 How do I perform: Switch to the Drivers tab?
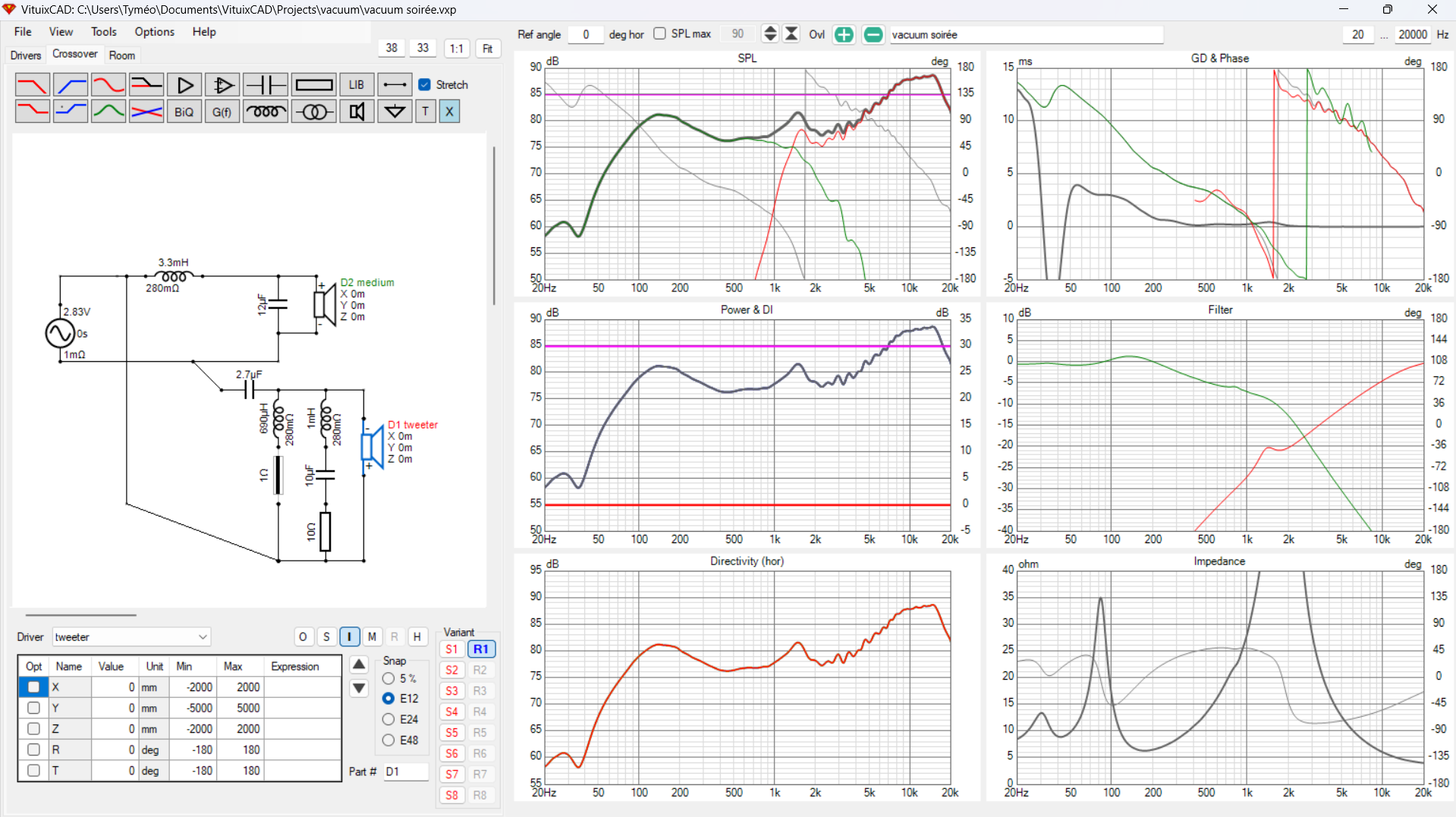[26, 55]
